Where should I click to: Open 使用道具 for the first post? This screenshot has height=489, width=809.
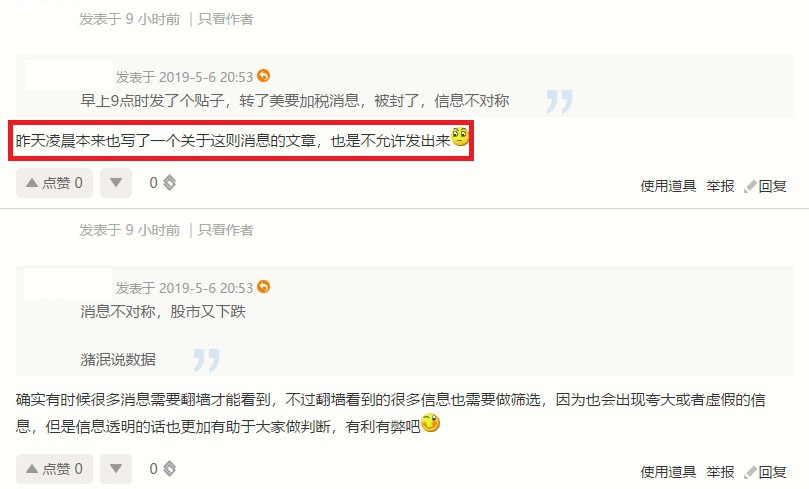coord(668,186)
